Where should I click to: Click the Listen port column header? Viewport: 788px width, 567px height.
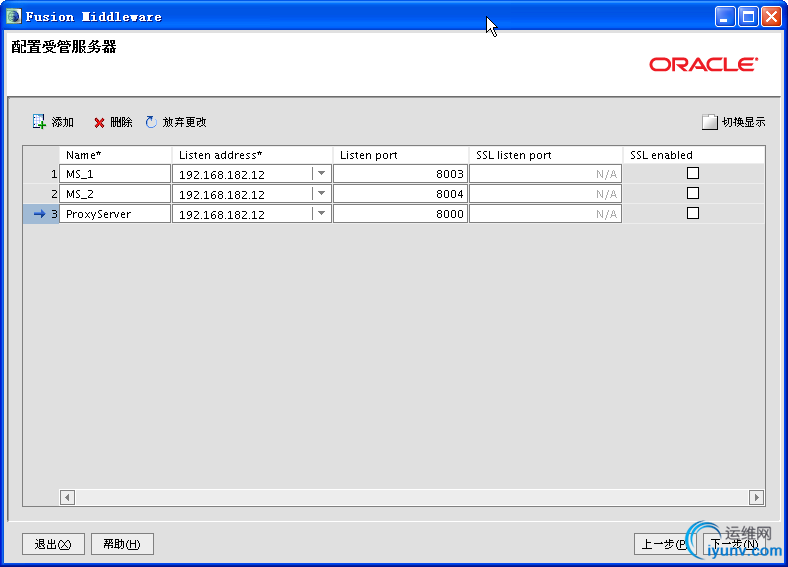[401, 155]
